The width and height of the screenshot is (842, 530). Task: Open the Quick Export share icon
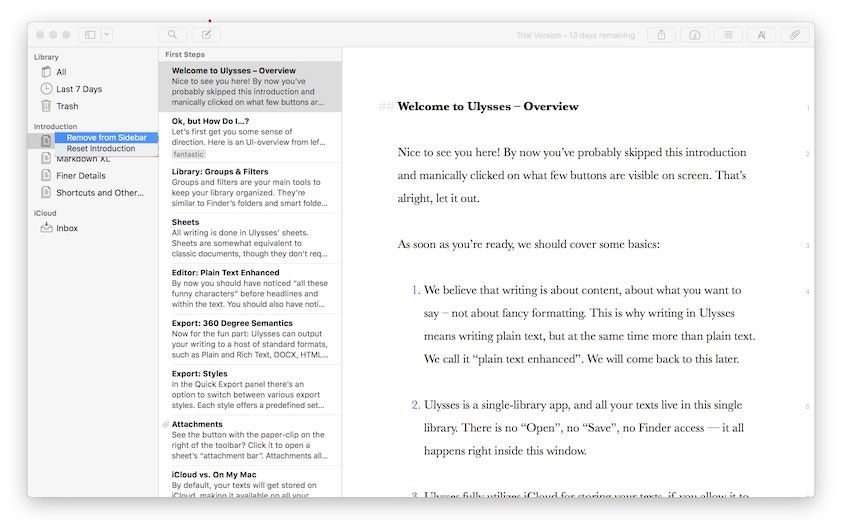point(661,35)
